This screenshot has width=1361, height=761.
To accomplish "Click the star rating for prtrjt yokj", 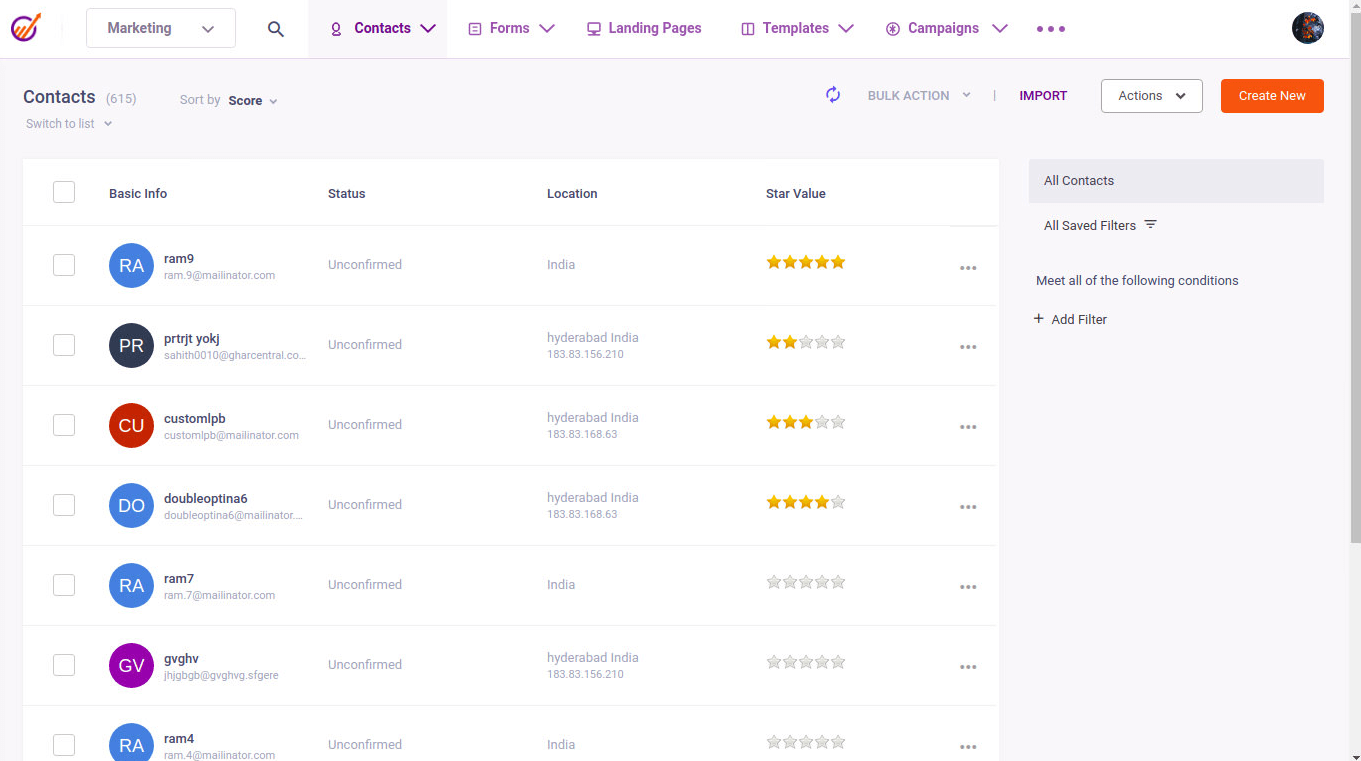I will (x=805, y=342).
